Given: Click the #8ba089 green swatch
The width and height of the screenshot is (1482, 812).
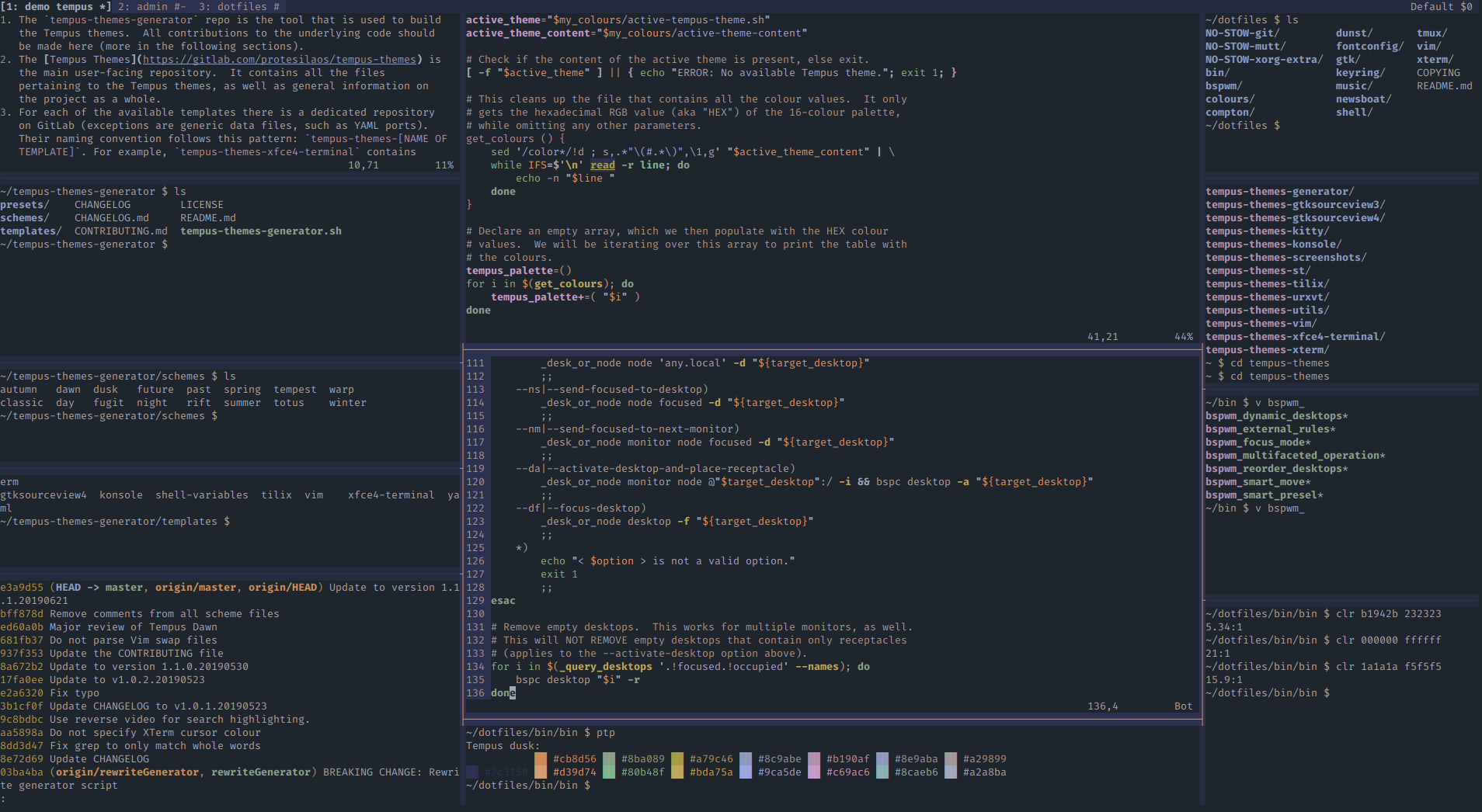Looking at the screenshot, I should click(x=609, y=758).
